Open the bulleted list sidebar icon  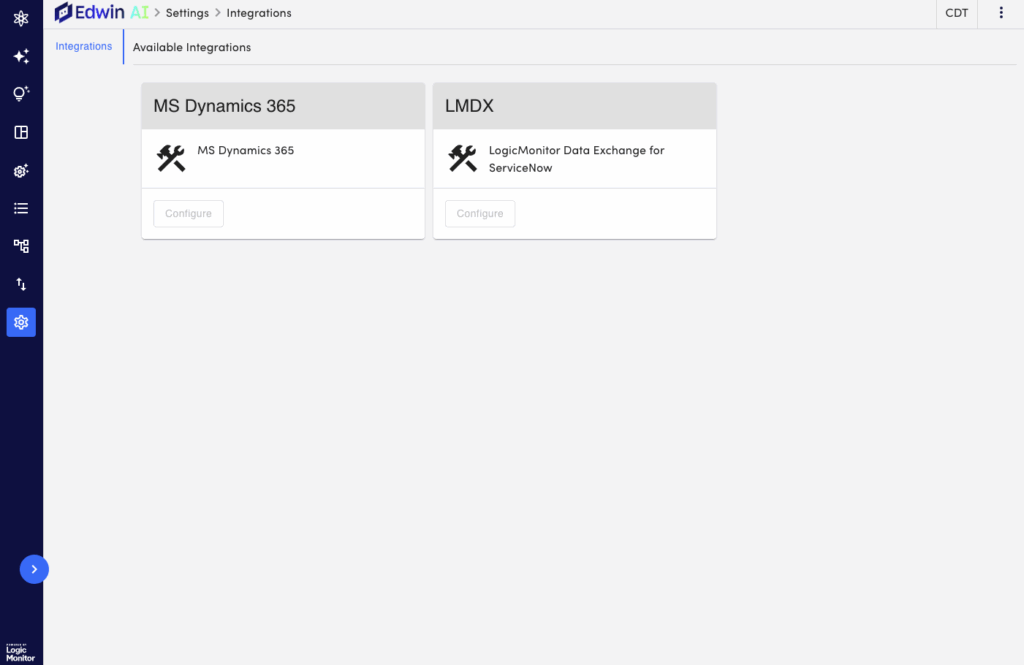click(x=21, y=208)
